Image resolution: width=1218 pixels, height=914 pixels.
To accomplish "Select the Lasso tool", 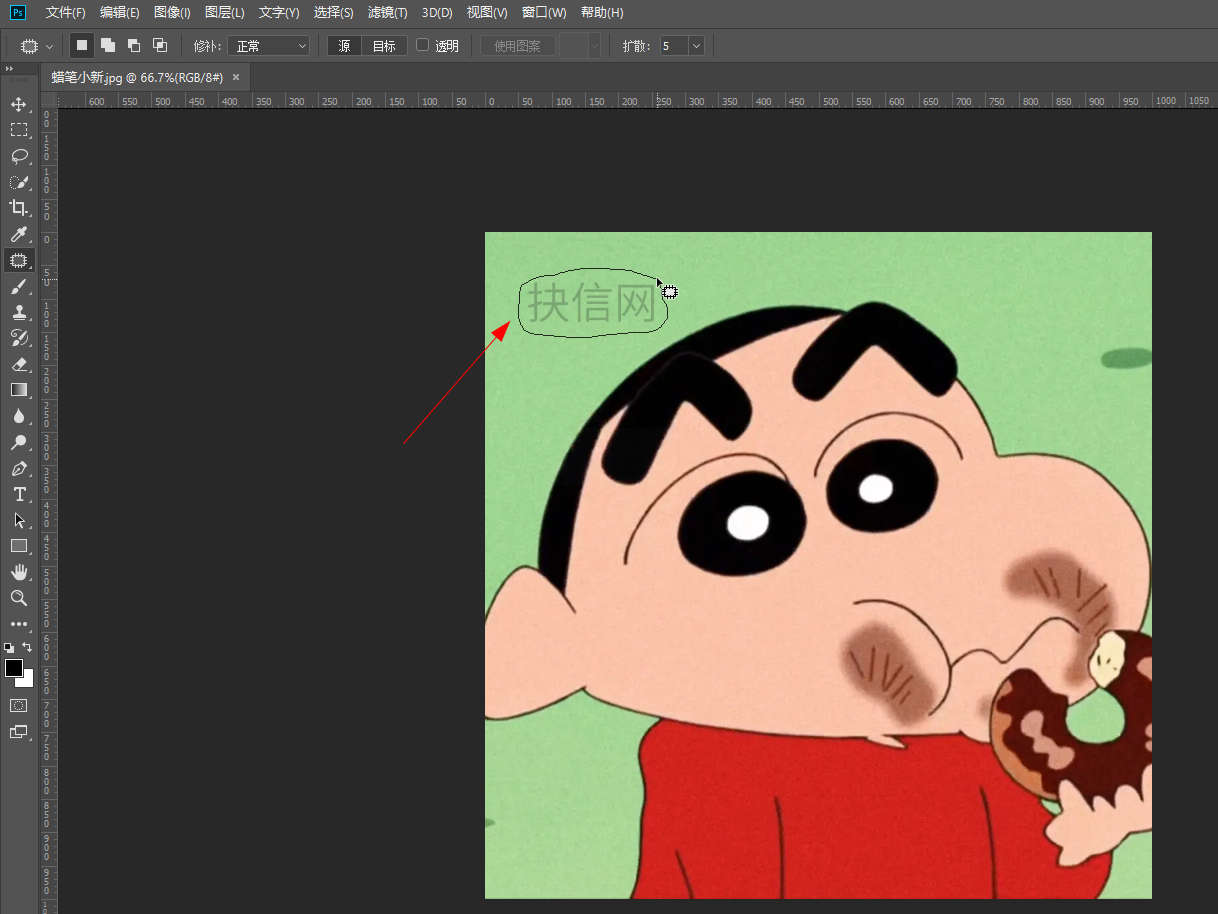I will pyautogui.click(x=18, y=156).
